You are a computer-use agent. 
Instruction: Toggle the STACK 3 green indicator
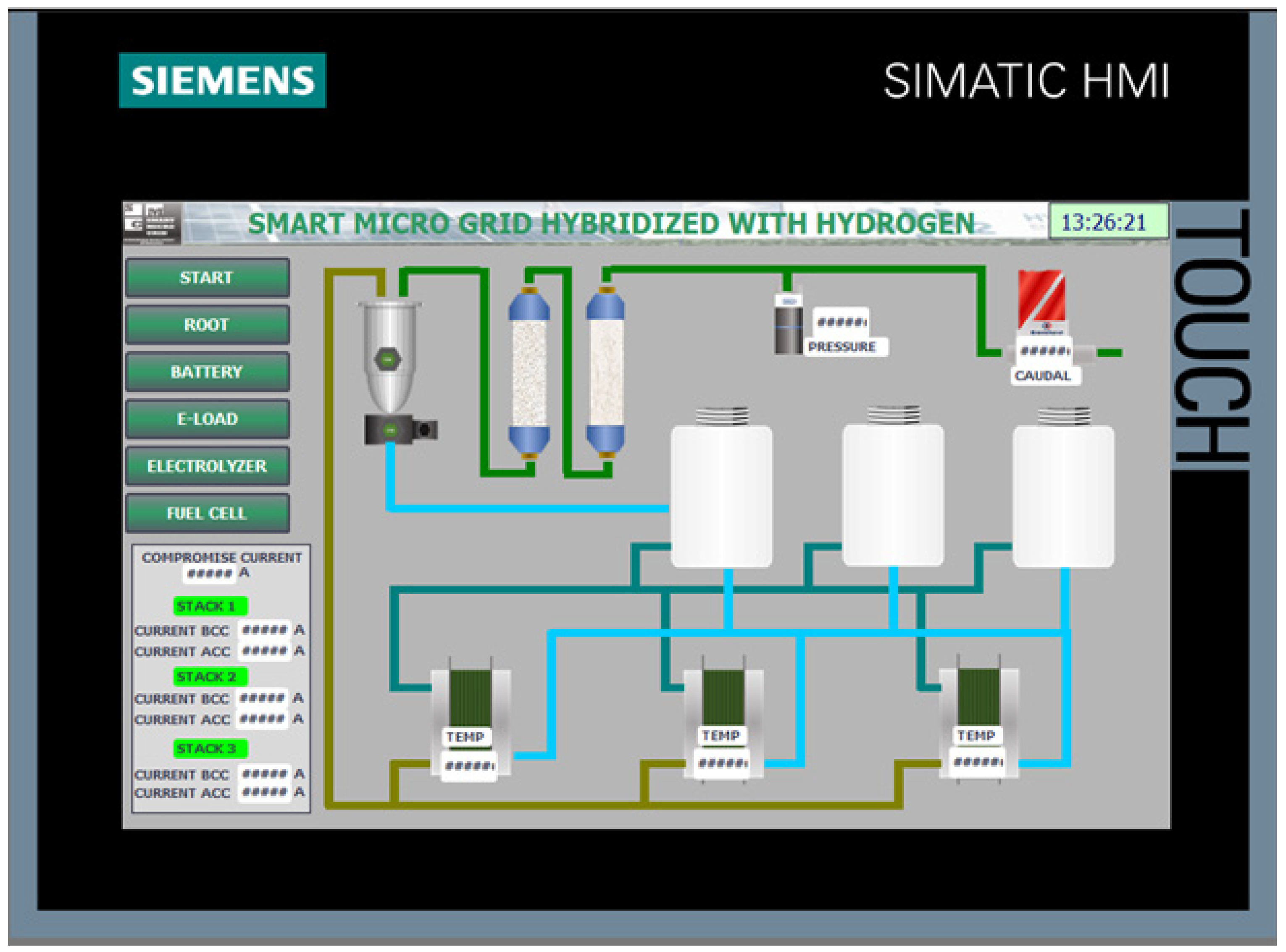pos(210,748)
